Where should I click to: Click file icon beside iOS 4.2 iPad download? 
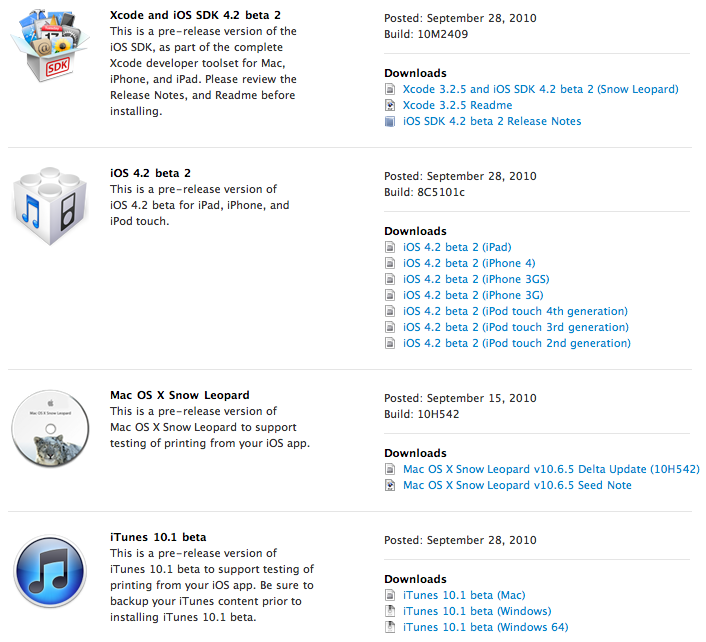(x=390, y=248)
